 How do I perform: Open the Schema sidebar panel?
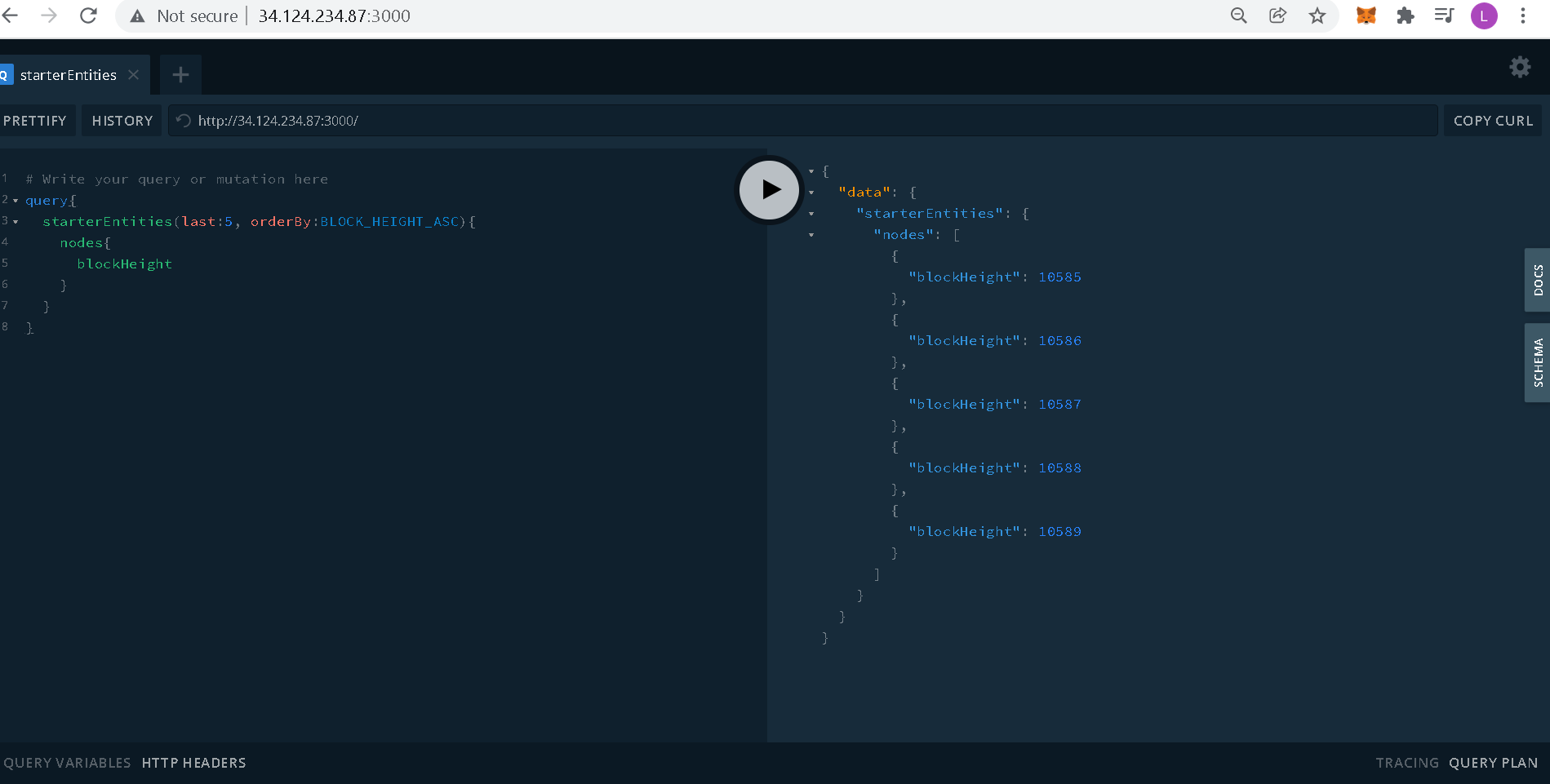point(1538,362)
